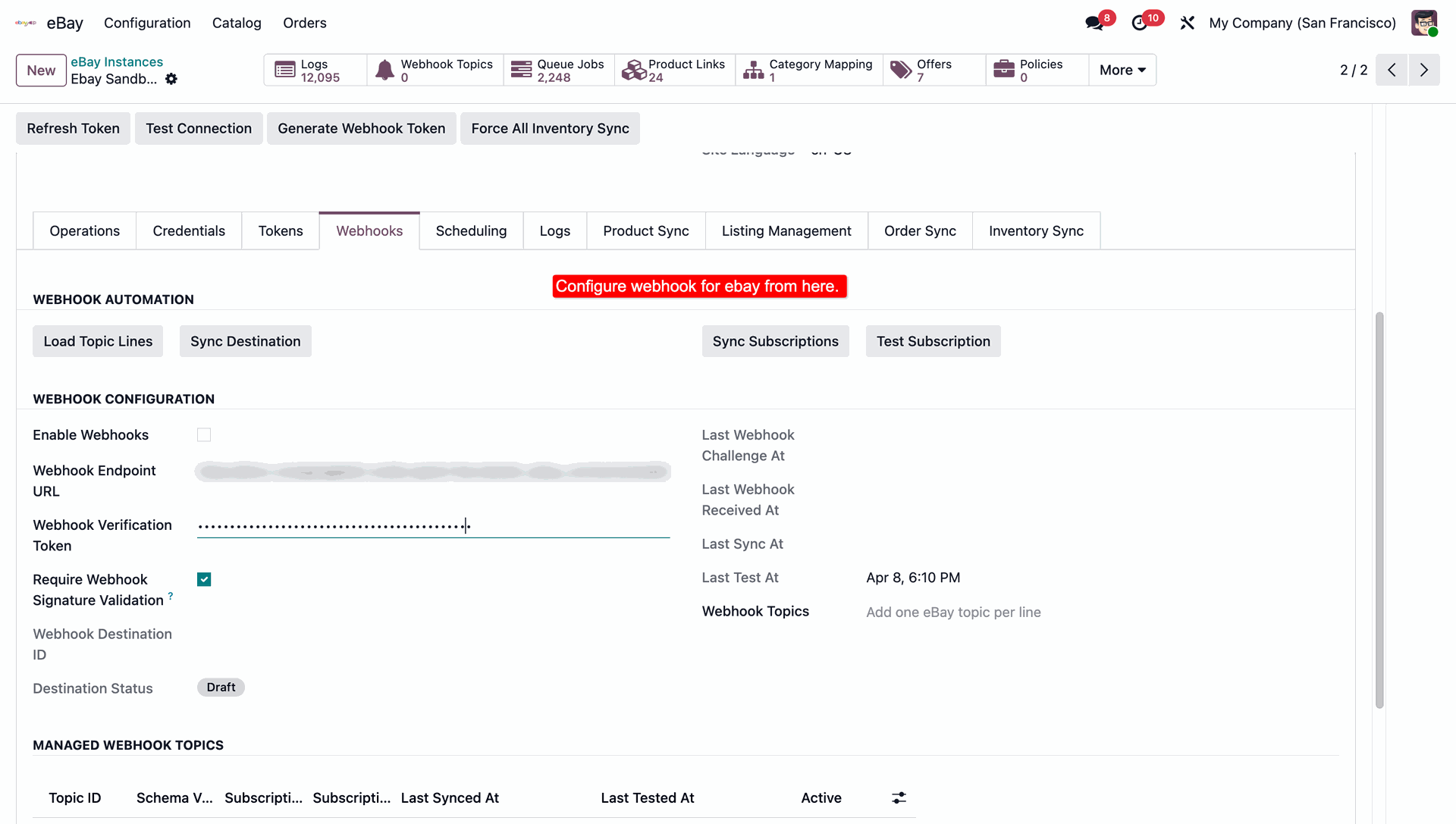Uncheck Require Webhook Signature Validation
This screenshot has width=1456, height=824.
pos(204,579)
